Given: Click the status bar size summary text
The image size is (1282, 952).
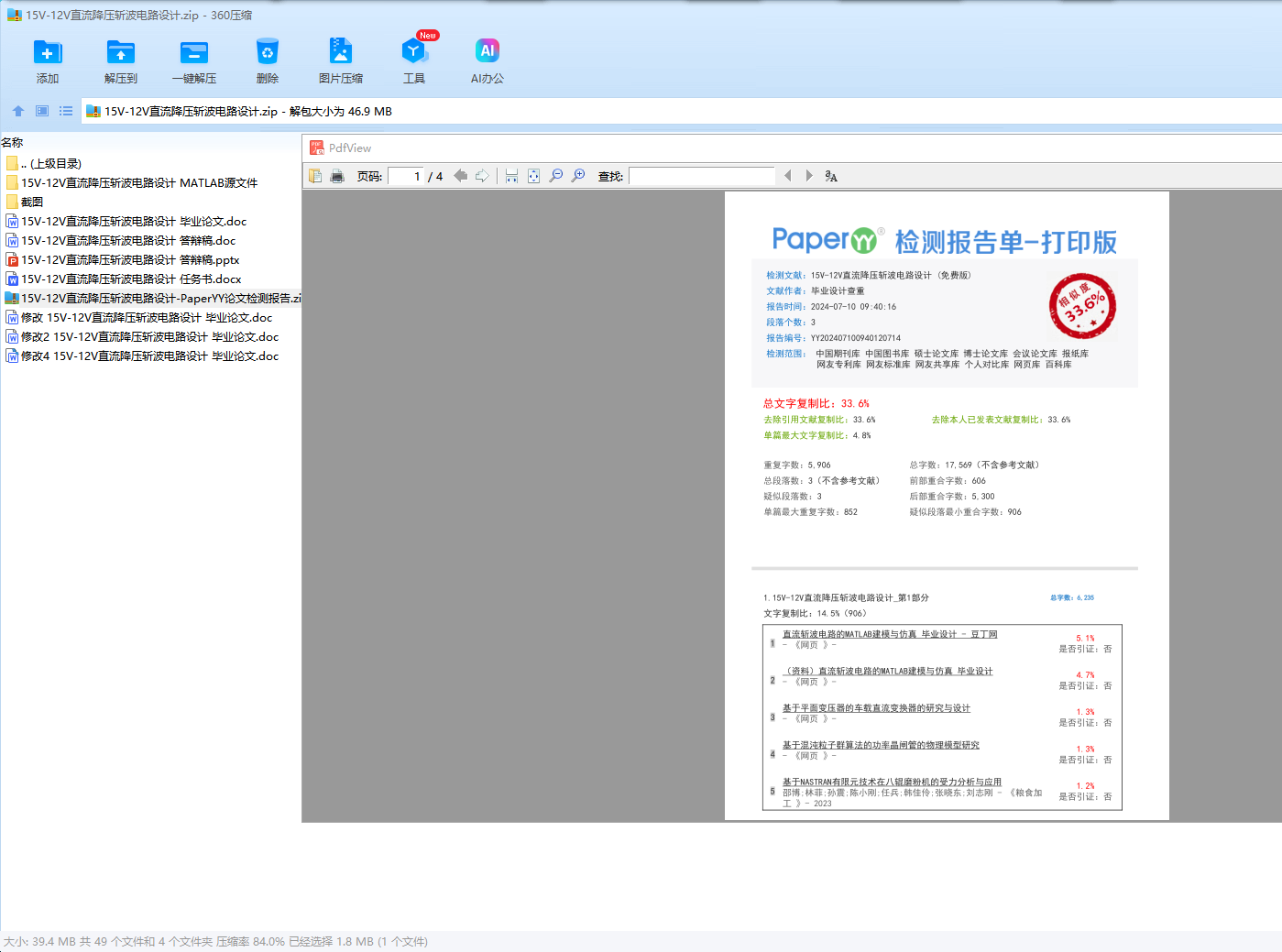Looking at the screenshot, I should [215, 942].
